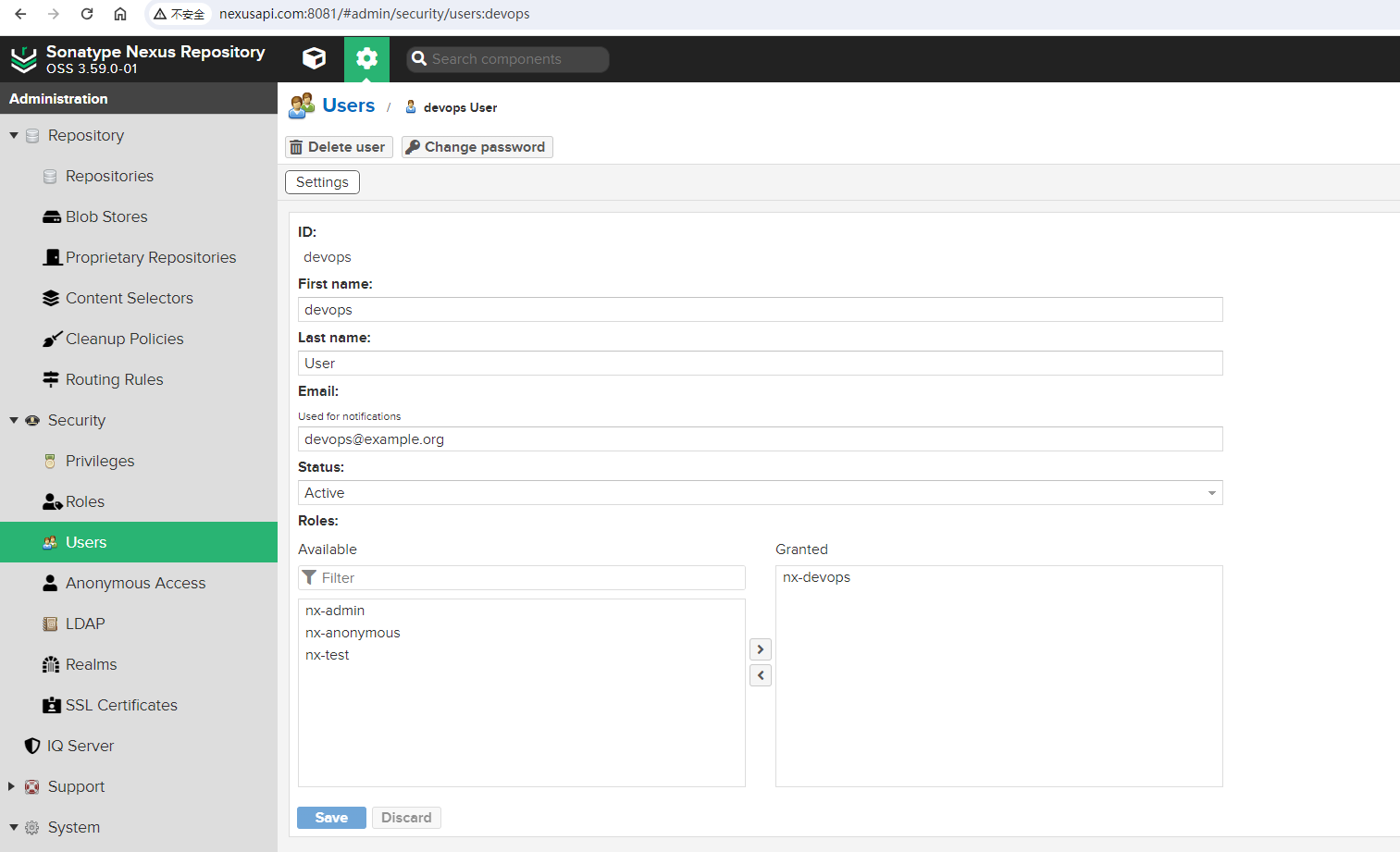
Task: Click the Cleanup Policies broom icon
Action: 53,339
